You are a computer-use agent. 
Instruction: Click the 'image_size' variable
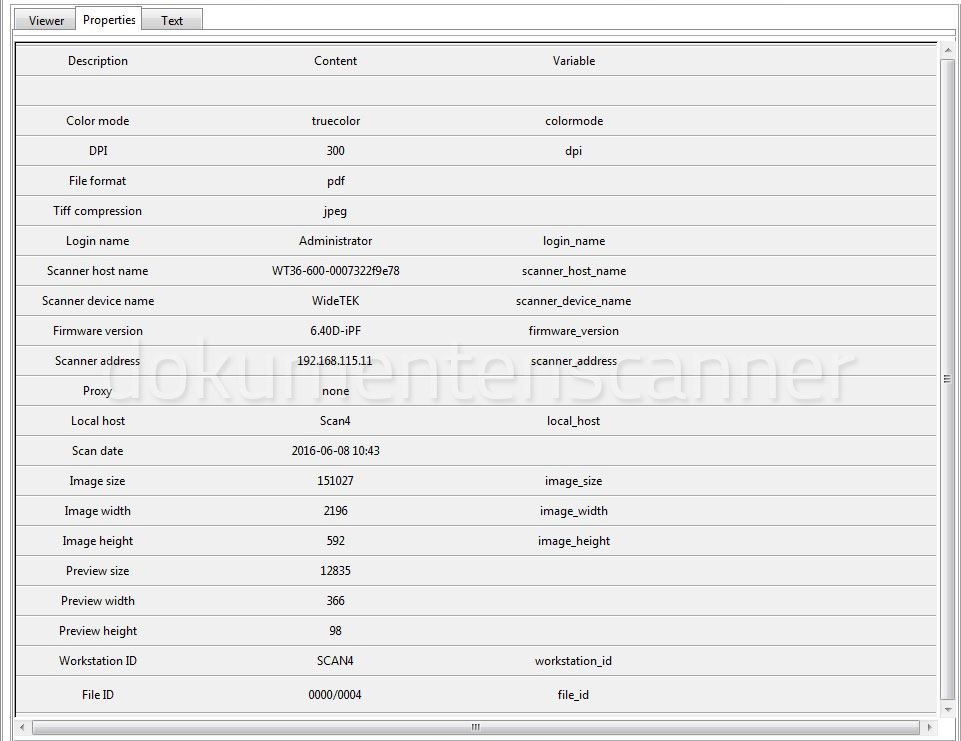point(574,481)
